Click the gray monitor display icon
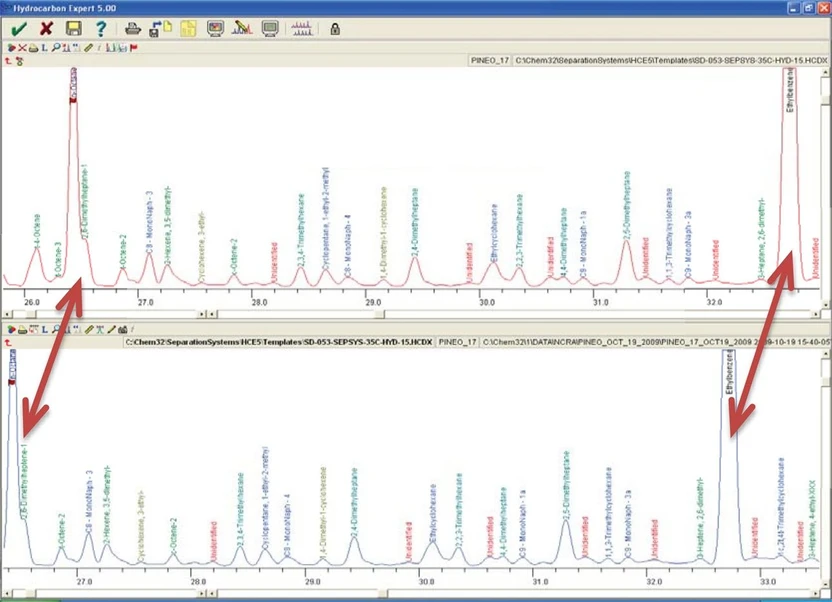 (x=269, y=28)
